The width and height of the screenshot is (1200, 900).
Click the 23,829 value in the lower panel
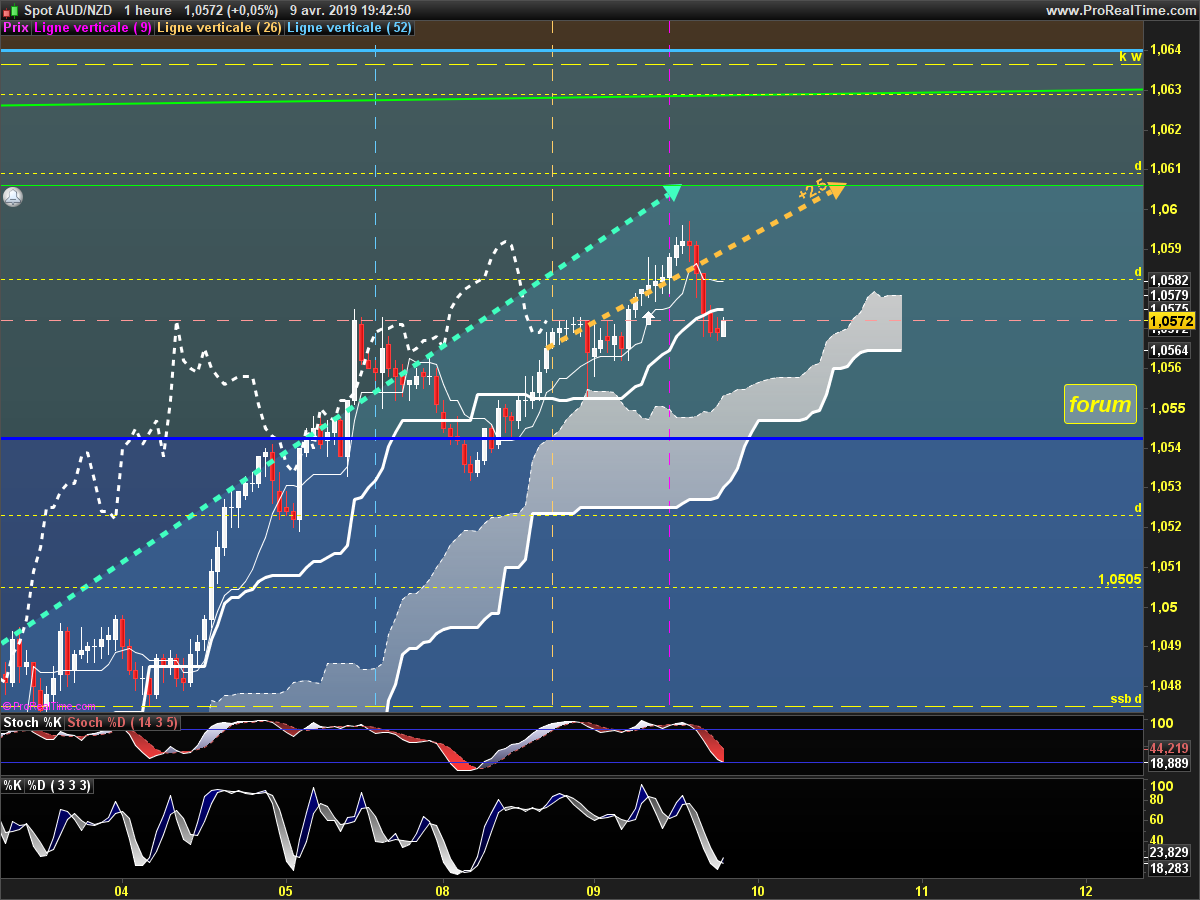(1169, 853)
